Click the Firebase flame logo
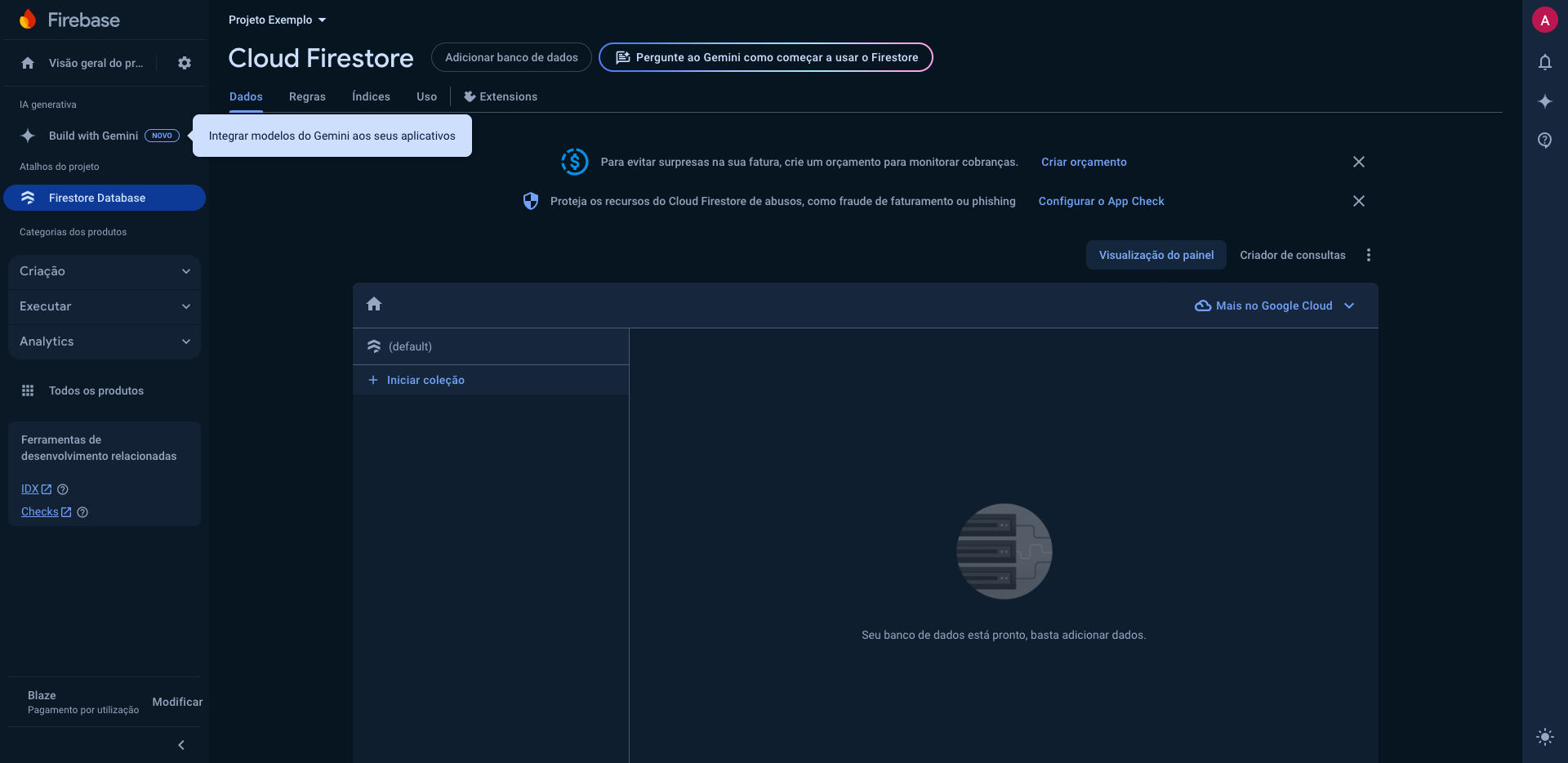This screenshot has height=763, width=1568. [28, 20]
